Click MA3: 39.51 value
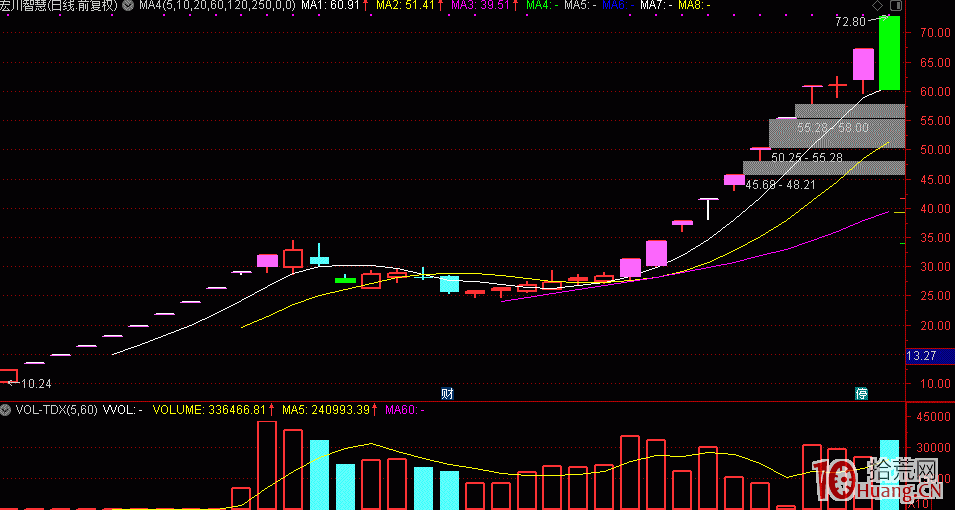Viewport: 955px width, 510px height. point(480,5)
